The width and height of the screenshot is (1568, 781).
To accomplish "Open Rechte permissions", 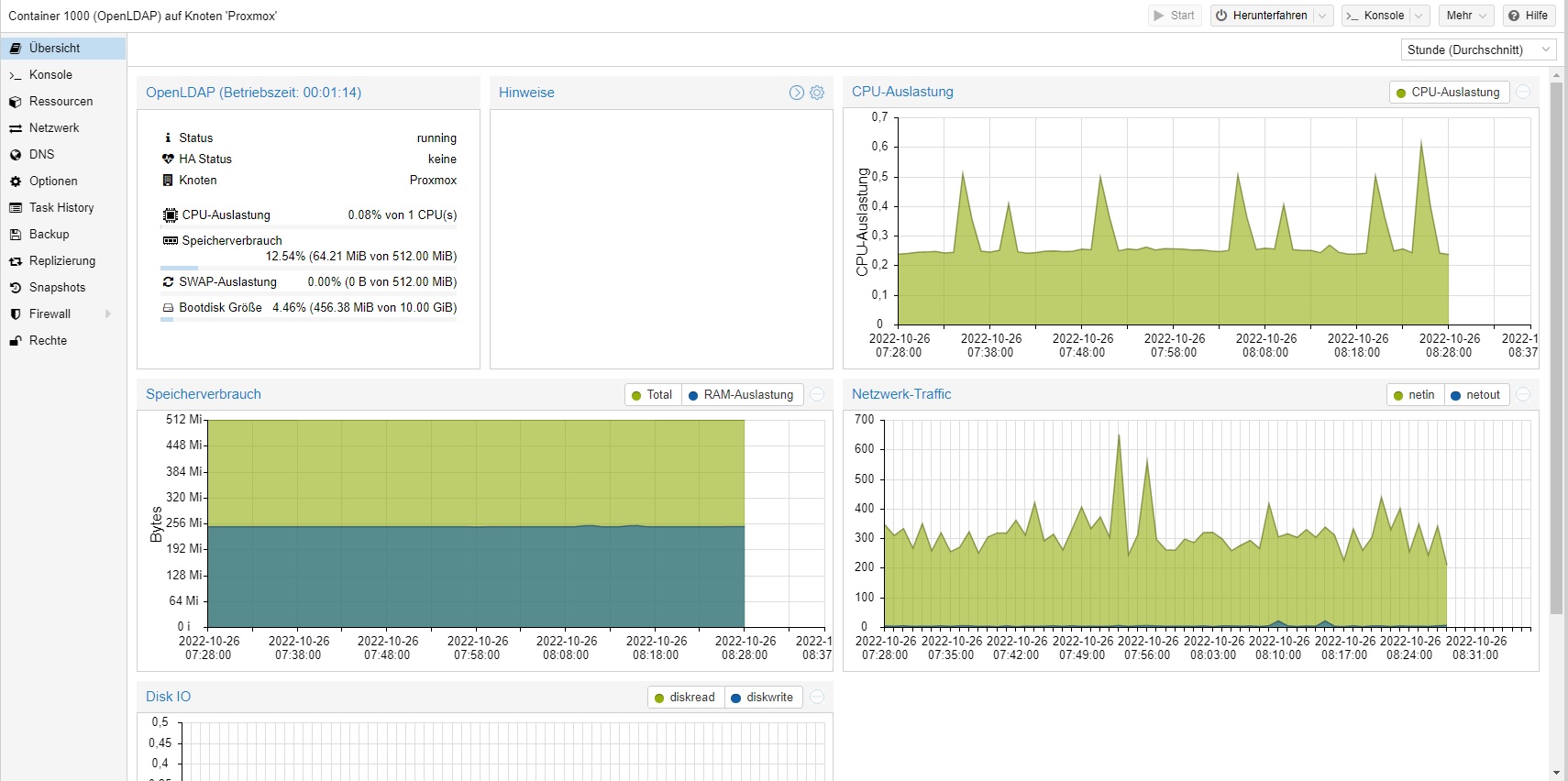I will tap(63, 340).
